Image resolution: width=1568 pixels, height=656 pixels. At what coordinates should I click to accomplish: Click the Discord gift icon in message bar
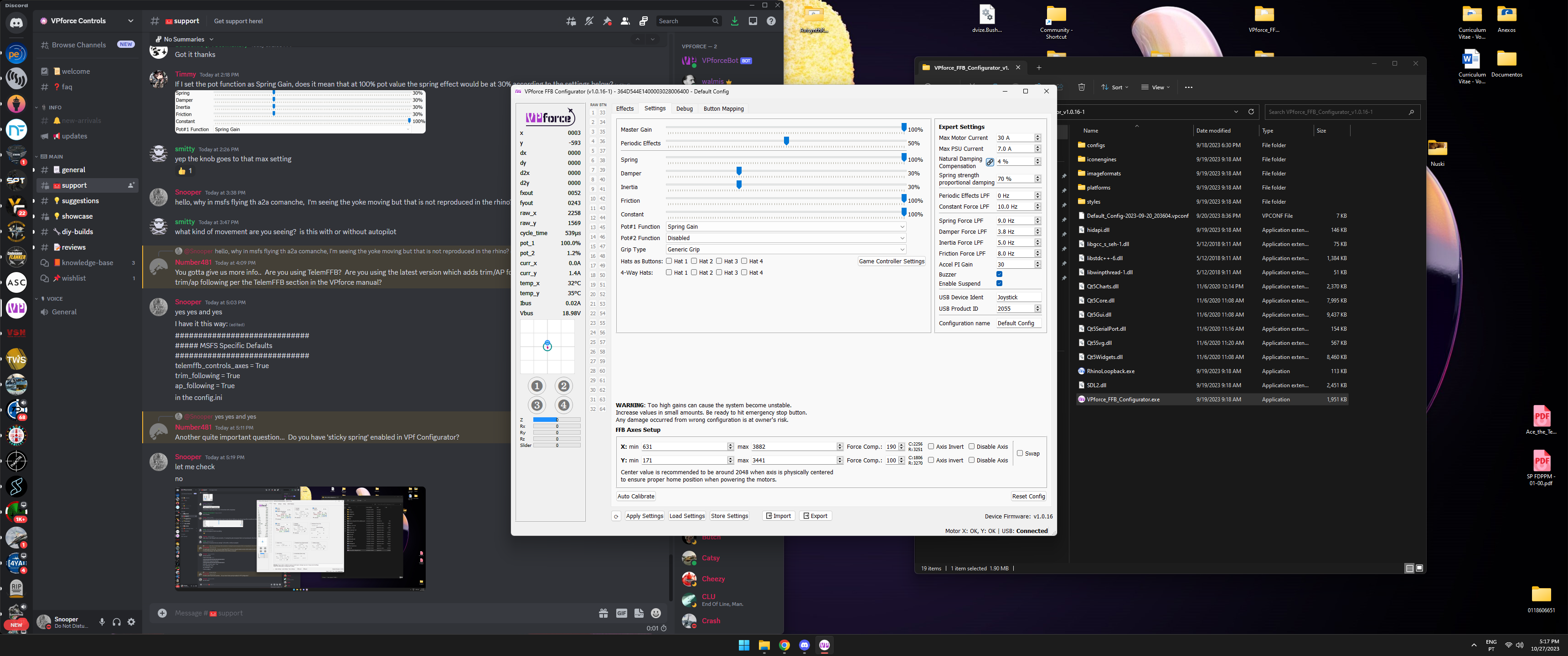[603, 613]
